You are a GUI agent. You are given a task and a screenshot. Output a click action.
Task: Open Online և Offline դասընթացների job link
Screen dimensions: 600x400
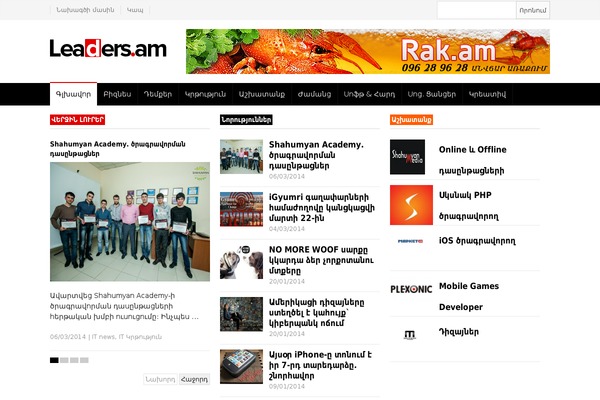473,160
